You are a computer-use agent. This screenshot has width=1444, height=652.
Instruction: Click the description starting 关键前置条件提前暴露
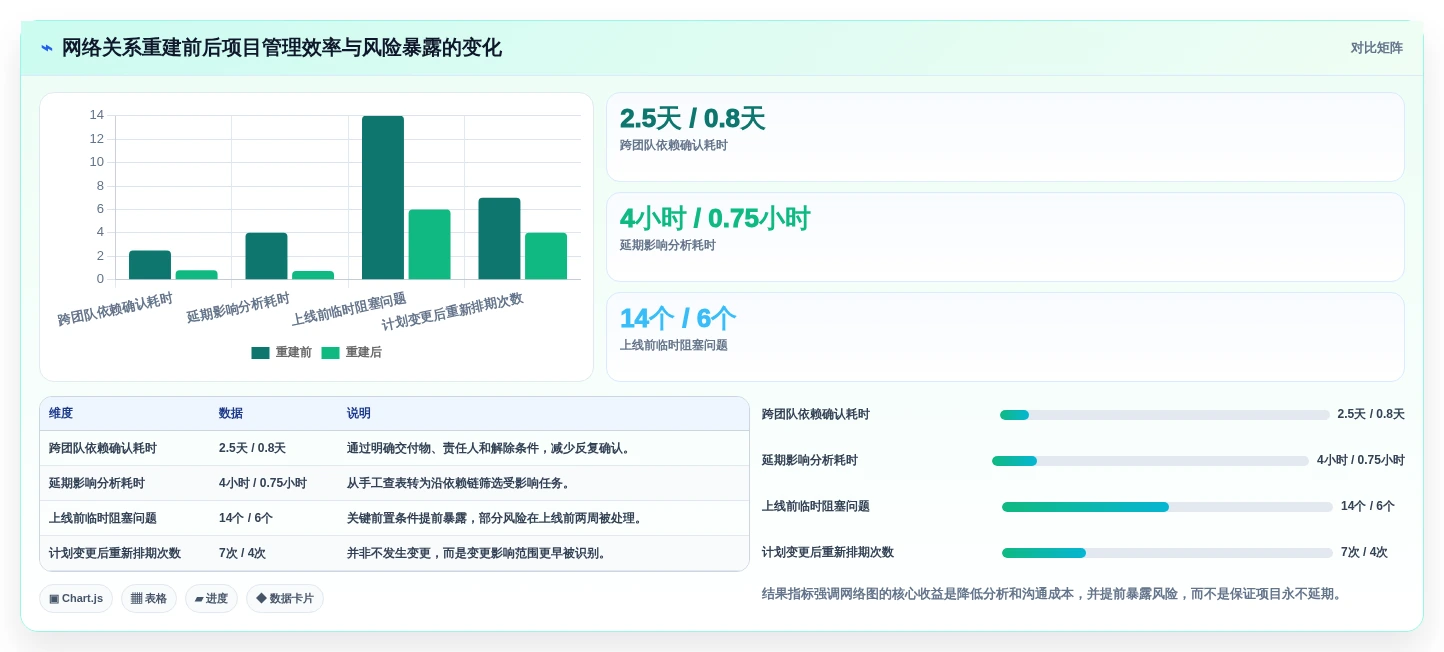tap(497, 519)
